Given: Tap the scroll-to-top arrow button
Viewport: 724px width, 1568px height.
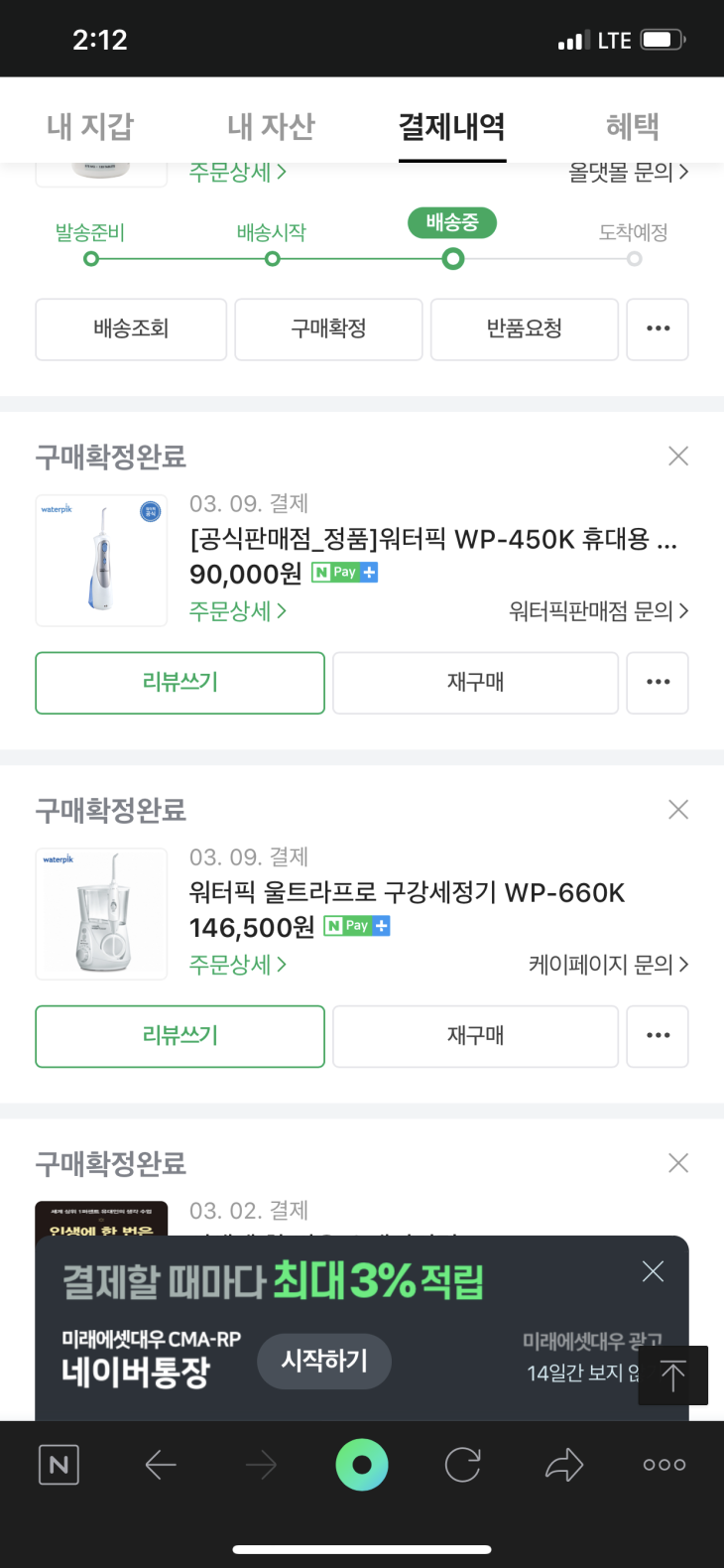Looking at the screenshot, I should 673,1375.
